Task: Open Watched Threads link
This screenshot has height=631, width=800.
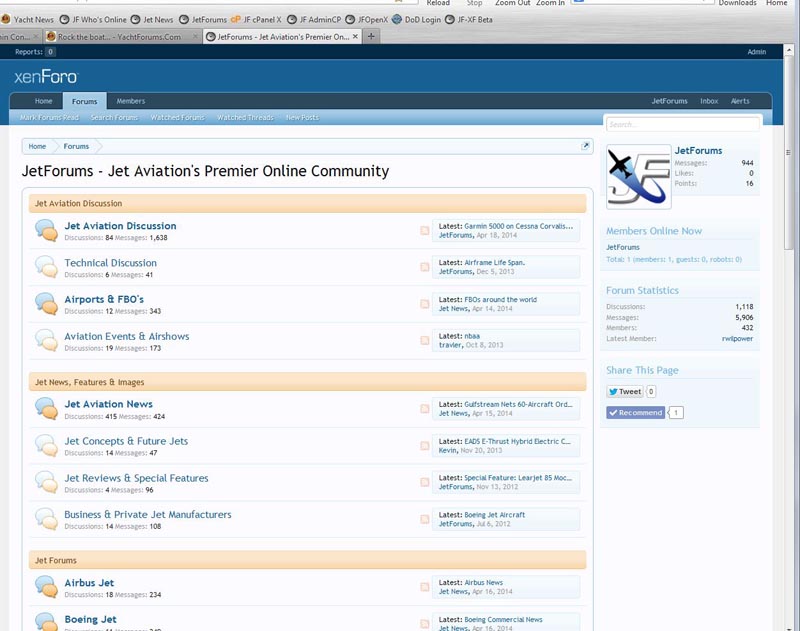Action: pos(245,117)
